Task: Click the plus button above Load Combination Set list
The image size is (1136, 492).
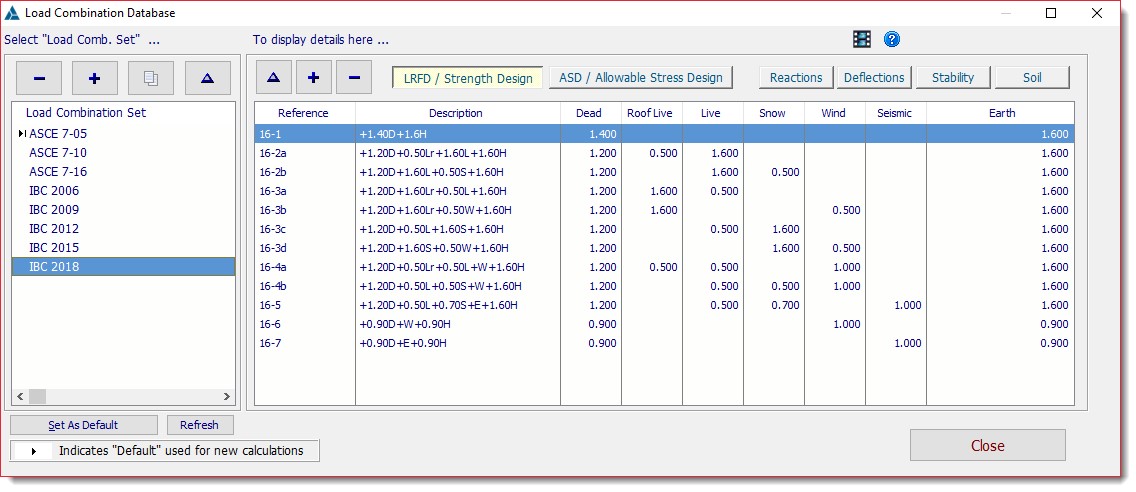Action: click(94, 78)
